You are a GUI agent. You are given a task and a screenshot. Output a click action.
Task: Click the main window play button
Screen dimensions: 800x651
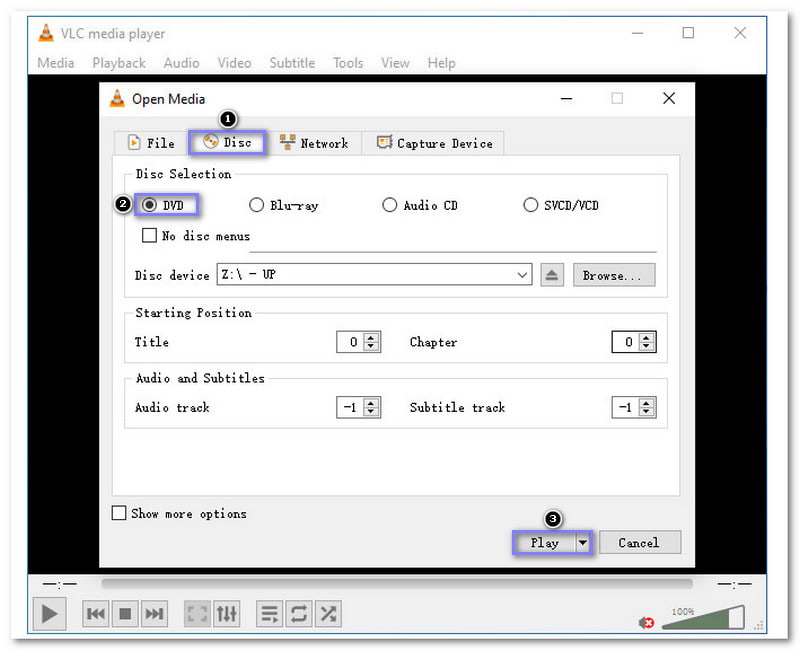pos(49,613)
